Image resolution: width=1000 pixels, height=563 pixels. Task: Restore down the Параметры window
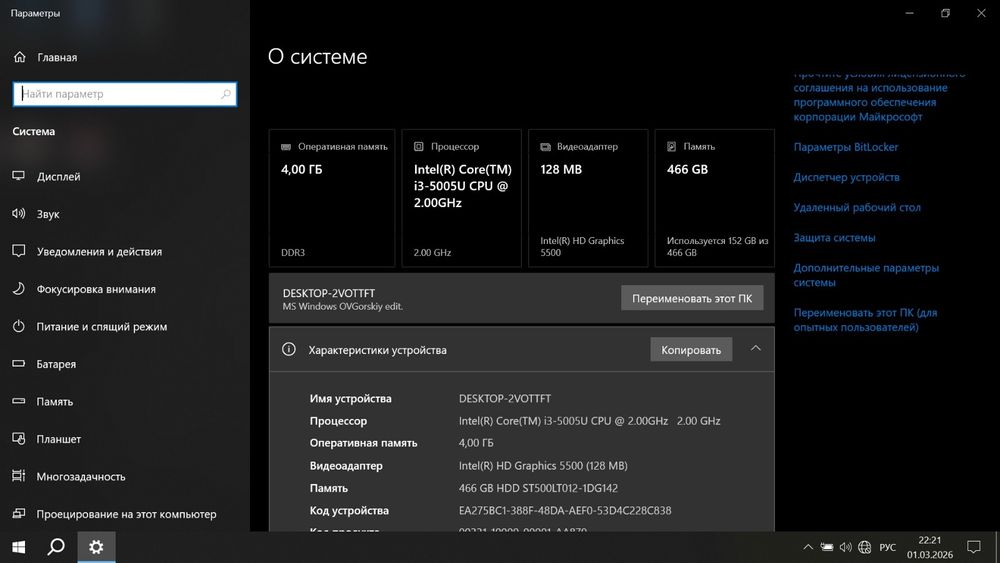(945, 13)
